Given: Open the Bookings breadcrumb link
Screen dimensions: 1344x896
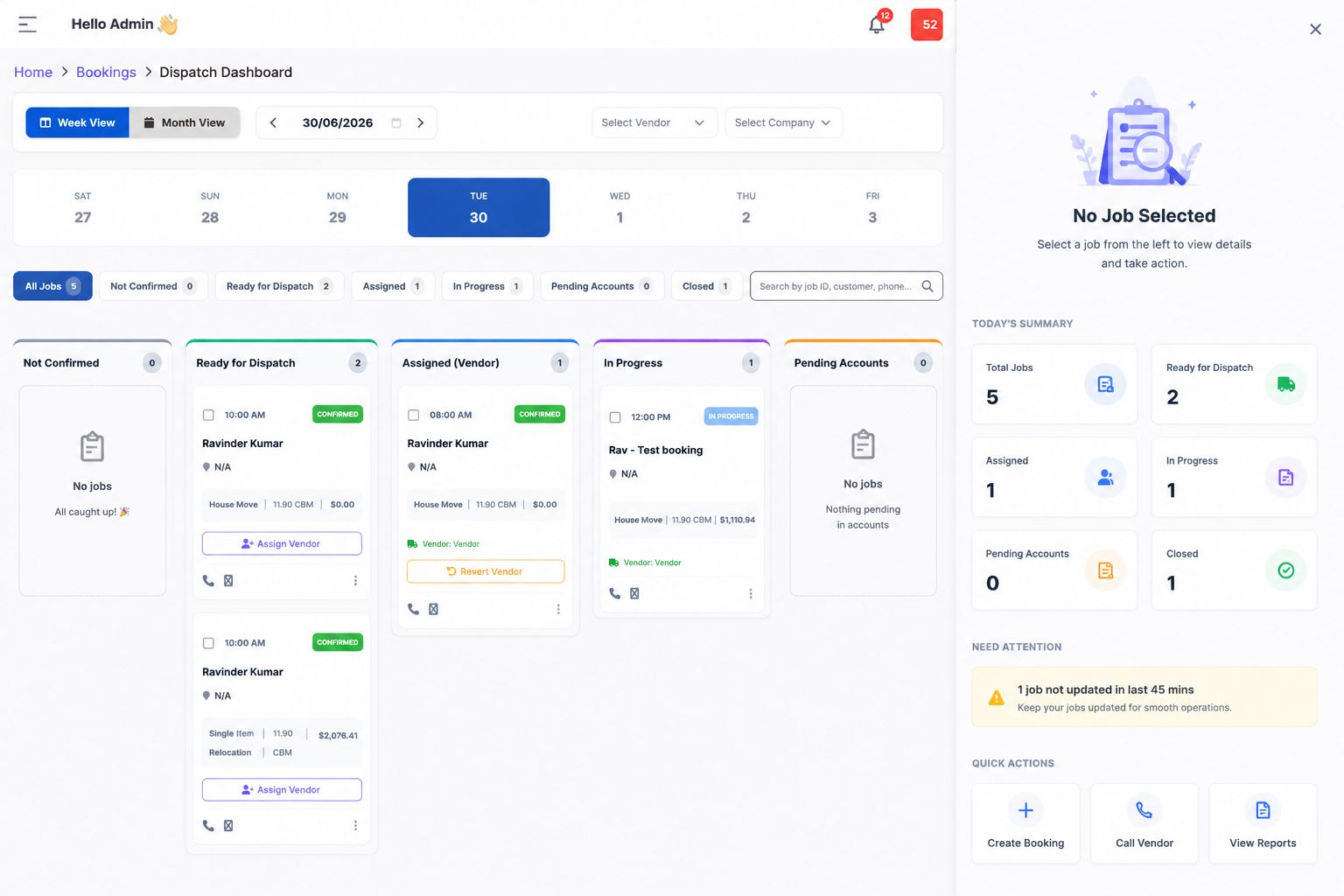Looking at the screenshot, I should click(x=106, y=72).
